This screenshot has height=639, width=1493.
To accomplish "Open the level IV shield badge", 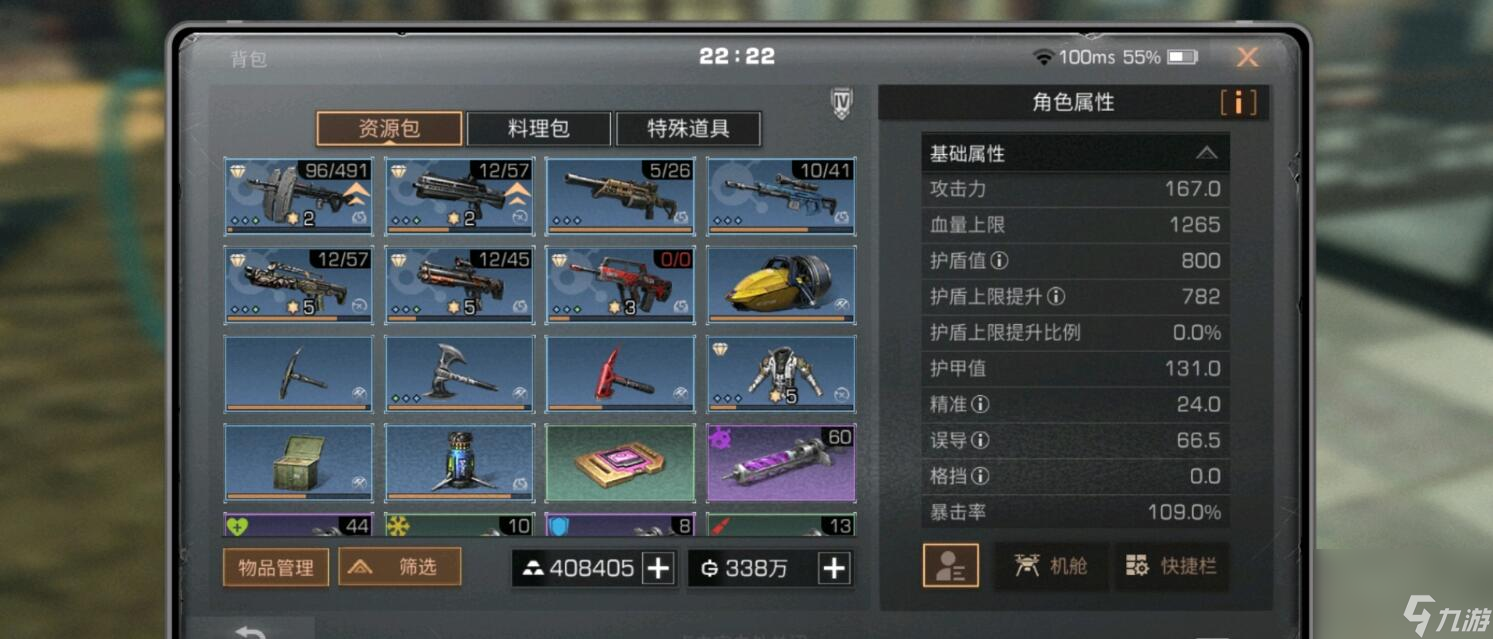I will point(842,103).
